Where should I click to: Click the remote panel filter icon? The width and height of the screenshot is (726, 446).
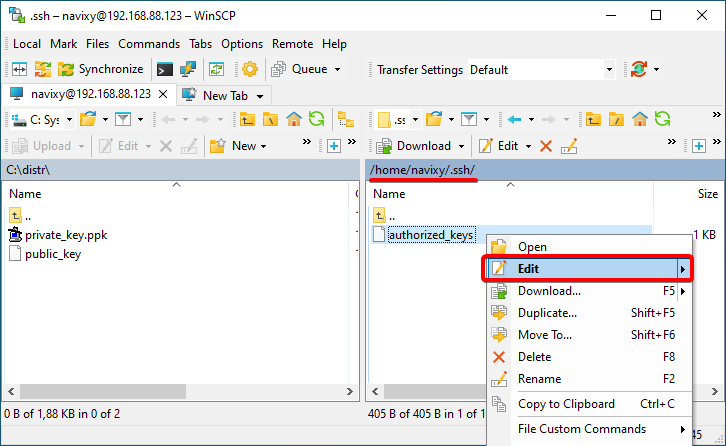tap(469, 119)
